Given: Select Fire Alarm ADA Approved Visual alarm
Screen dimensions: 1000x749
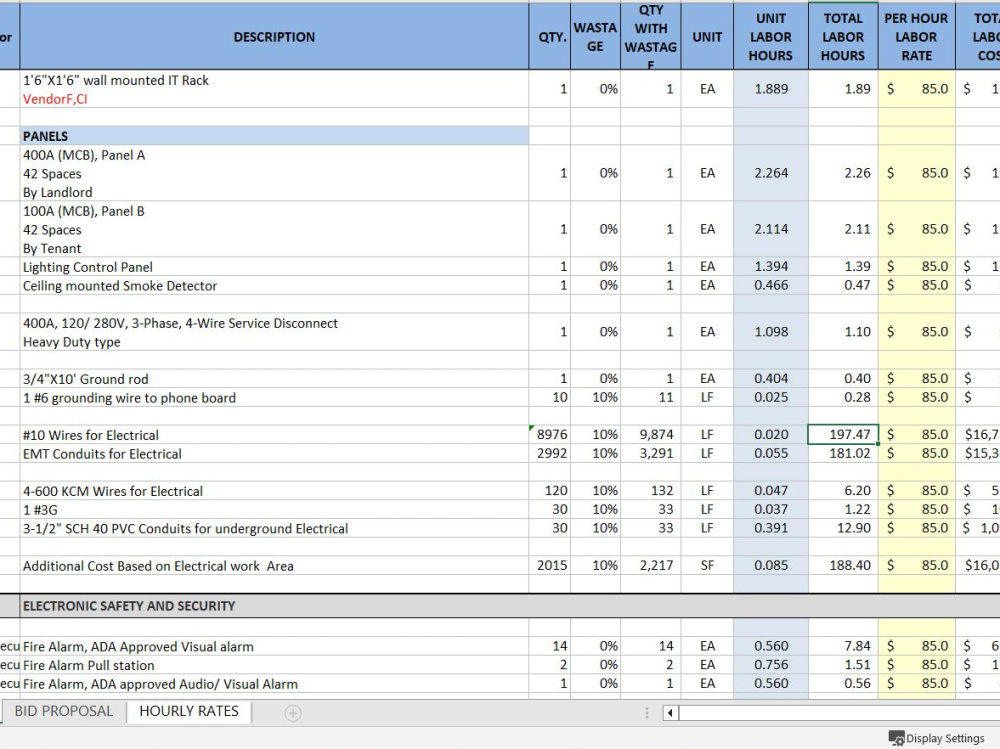Looking at the screenshot, I should [x=274, y=646].
